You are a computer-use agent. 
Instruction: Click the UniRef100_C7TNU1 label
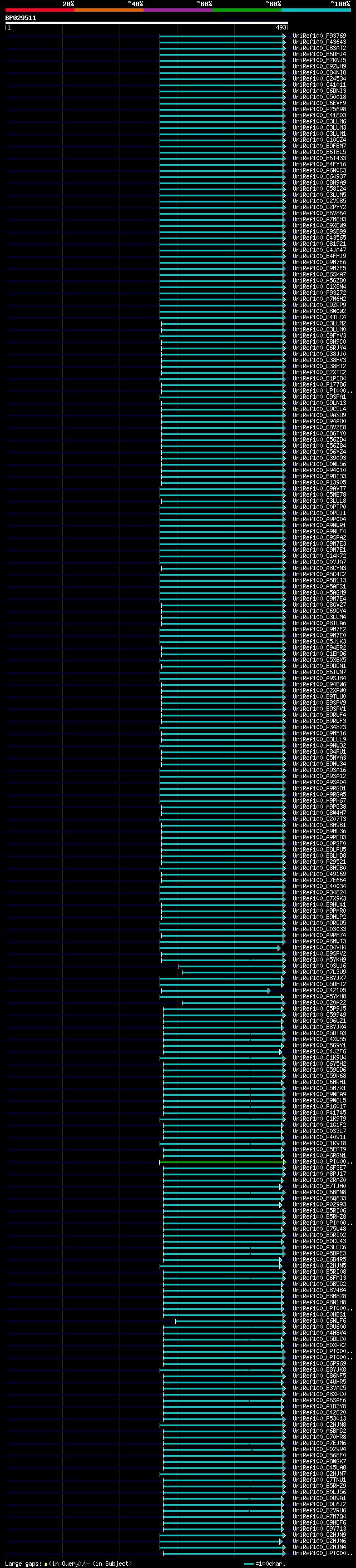(x=319, y=1480)
